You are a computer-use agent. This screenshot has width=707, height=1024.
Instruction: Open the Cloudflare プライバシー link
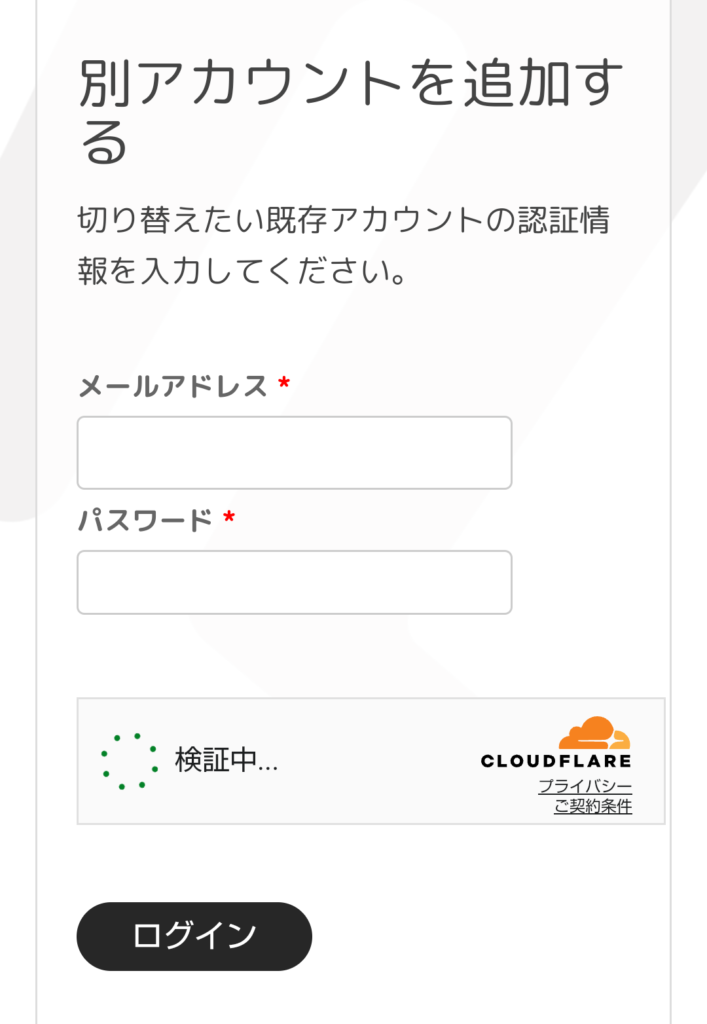[x=585, y=787]
